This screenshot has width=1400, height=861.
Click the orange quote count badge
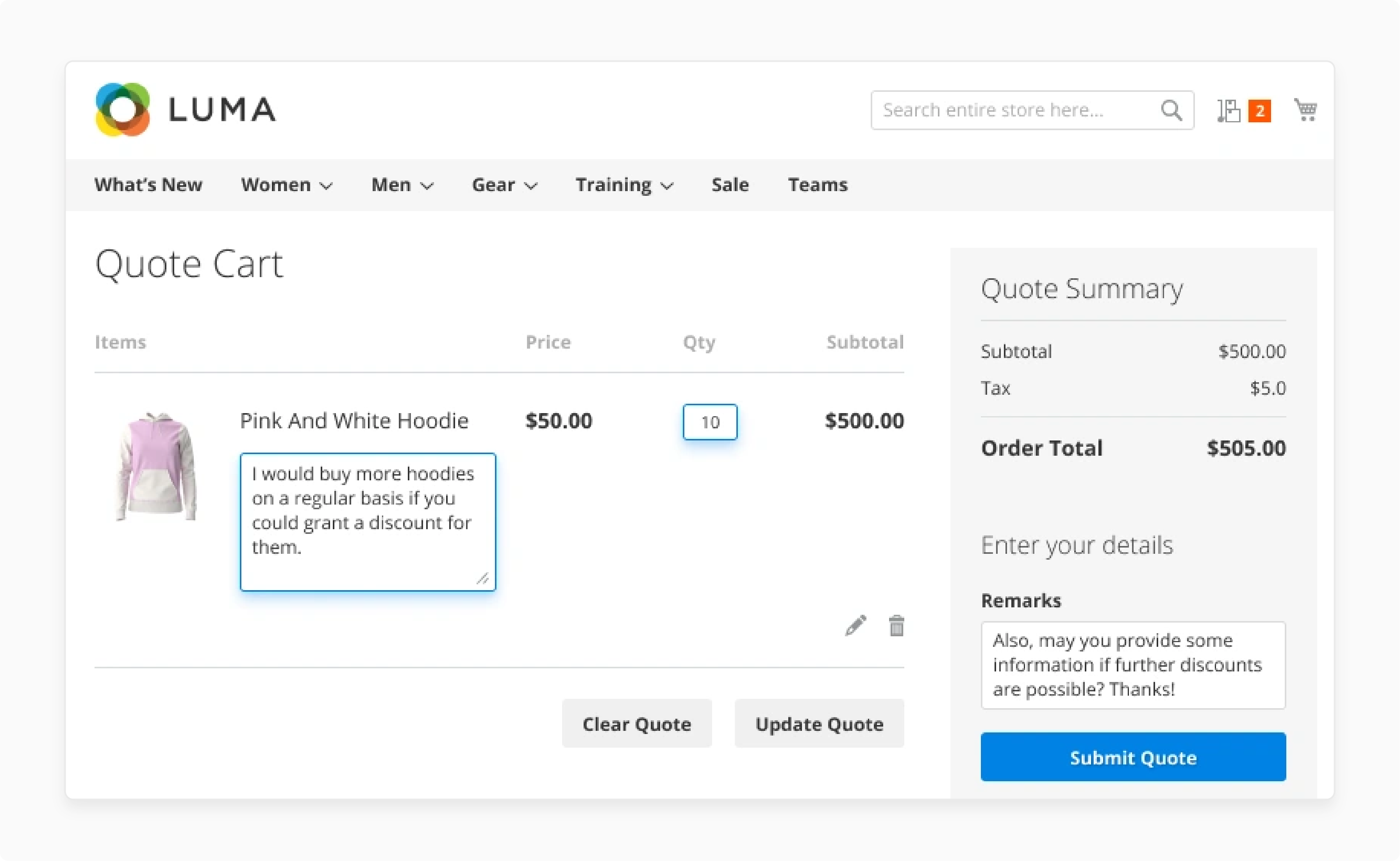[x=1259, y=111]
